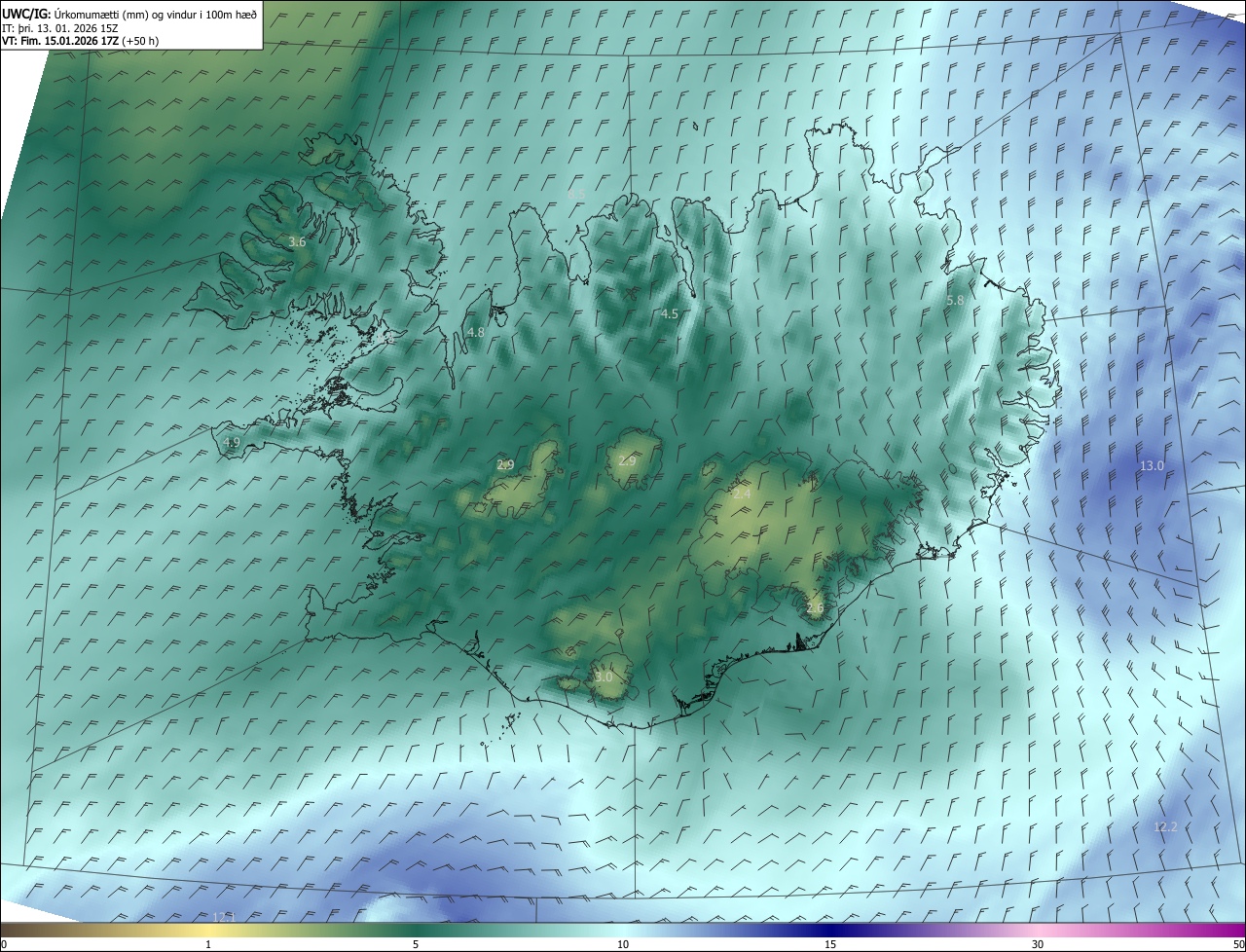
Task: Click the 'IT: þri. 13. 01. 2026 15Z' line
Action: pos(60,27)
